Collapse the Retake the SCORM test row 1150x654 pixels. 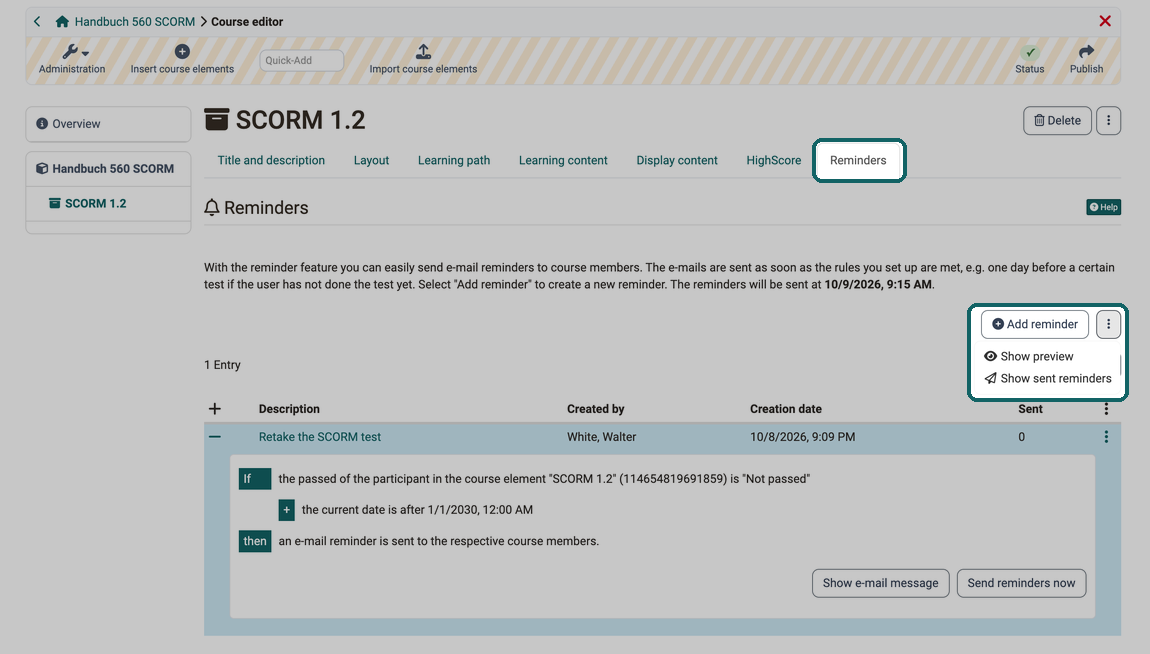(215, 437)
